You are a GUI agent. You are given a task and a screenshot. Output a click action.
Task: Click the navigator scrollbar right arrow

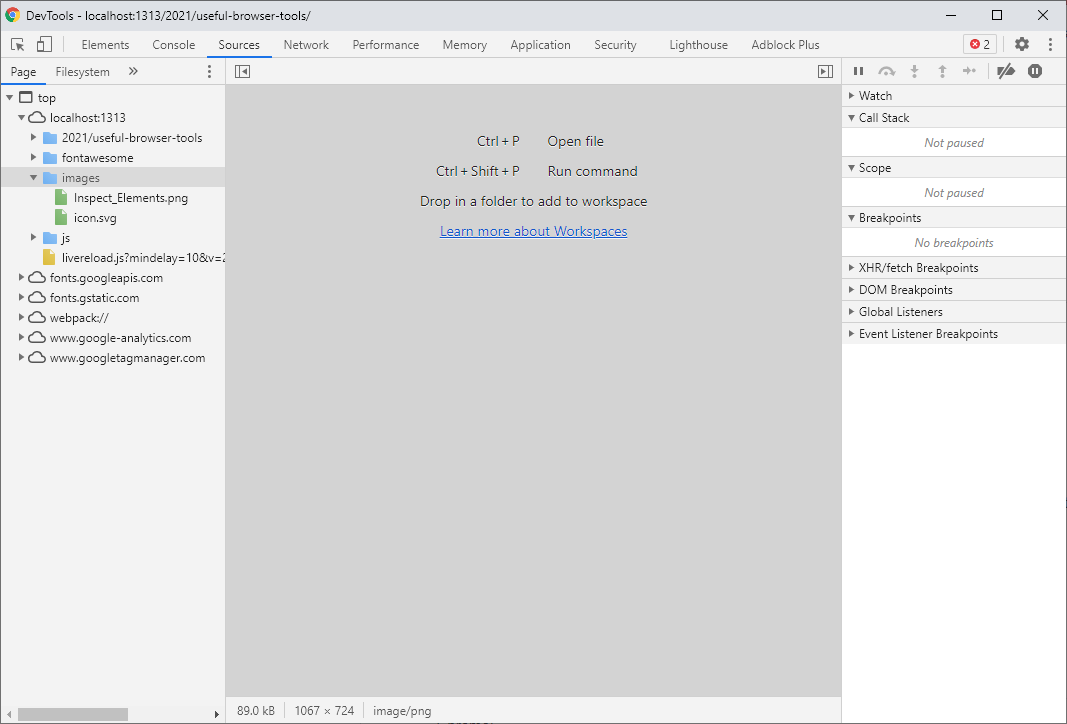tap(217, 714)
